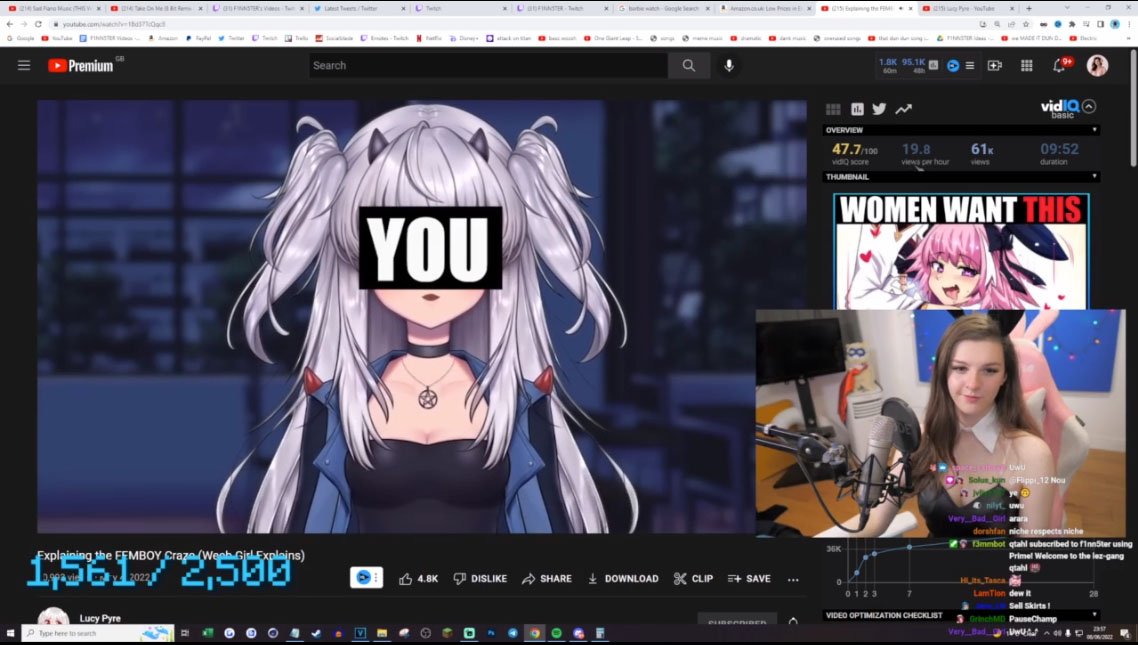Open the Lucy Pyre channel link
The width and height of the screenshot is (1138, 645).
pyautogui.click(x=100, y=618)
